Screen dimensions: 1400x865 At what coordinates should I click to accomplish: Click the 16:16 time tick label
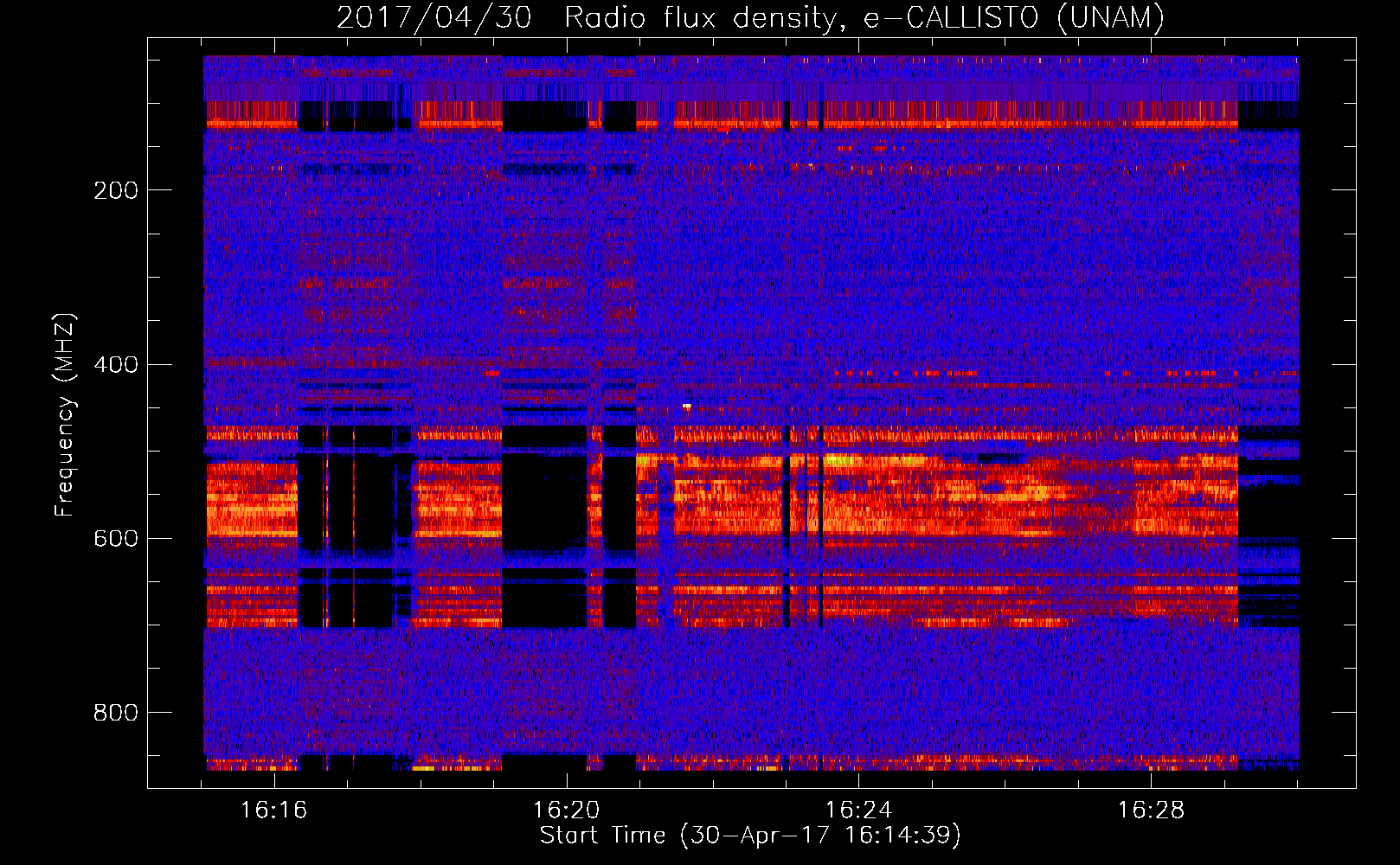(x=274, y=811)
